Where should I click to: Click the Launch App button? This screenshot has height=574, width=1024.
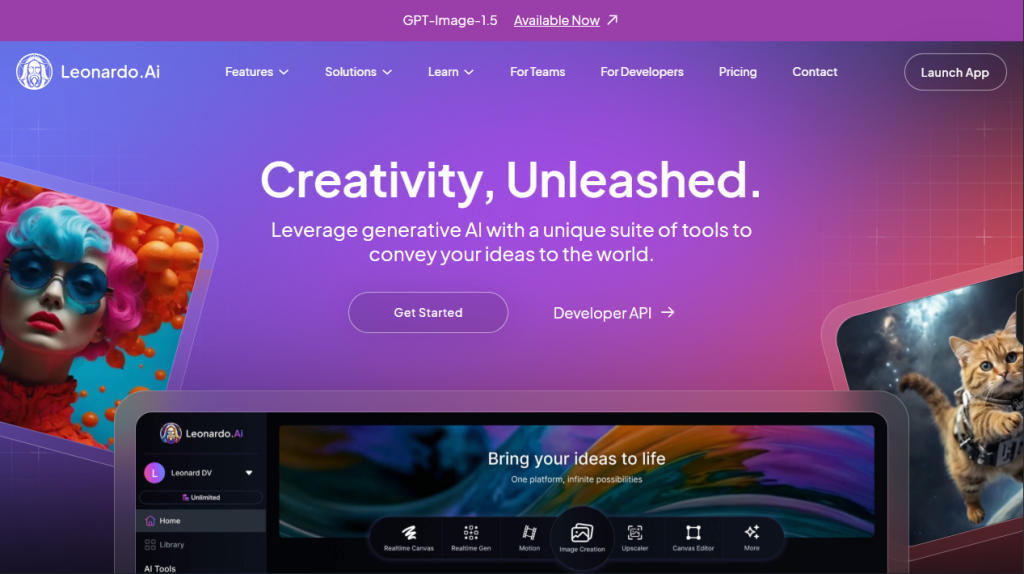point(955,72)
